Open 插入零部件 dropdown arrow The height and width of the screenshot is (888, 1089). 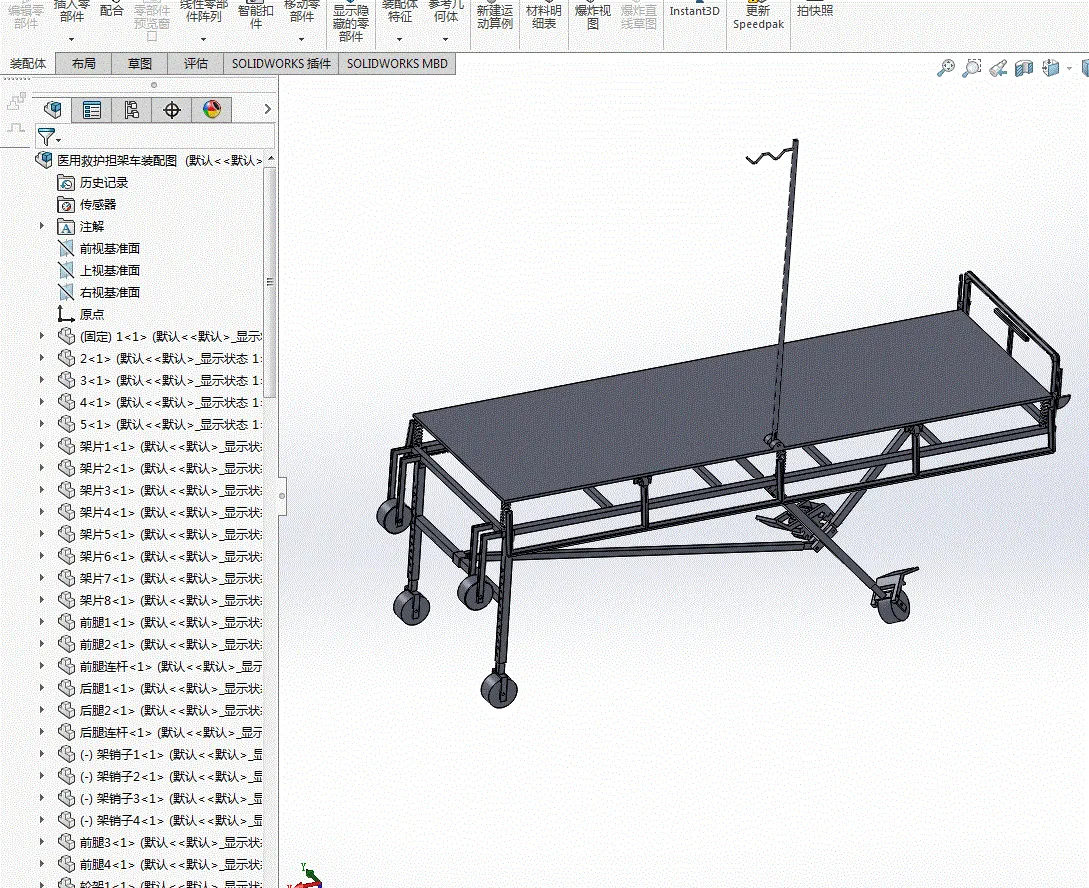pos(71,40)
